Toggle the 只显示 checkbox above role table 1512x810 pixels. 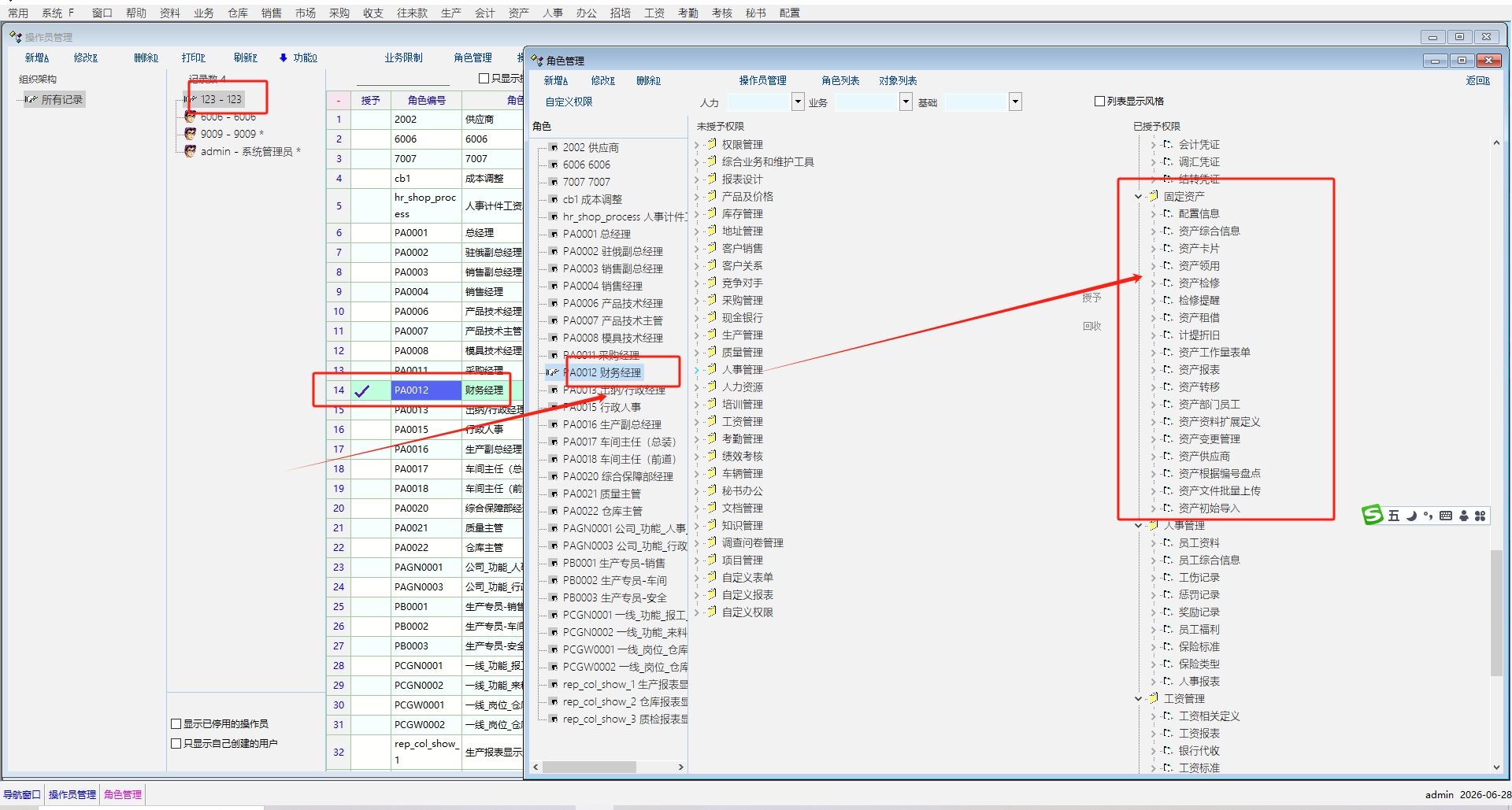coord(484,78)
